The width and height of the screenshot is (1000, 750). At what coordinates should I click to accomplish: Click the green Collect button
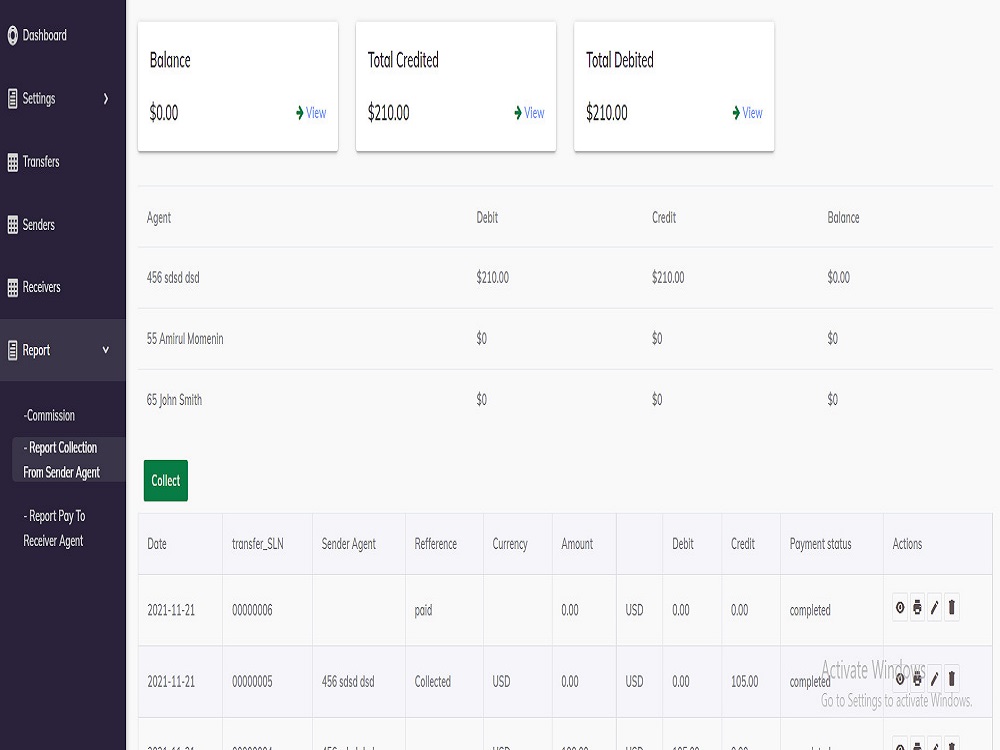pyautogui.click(x=166, y=481)
